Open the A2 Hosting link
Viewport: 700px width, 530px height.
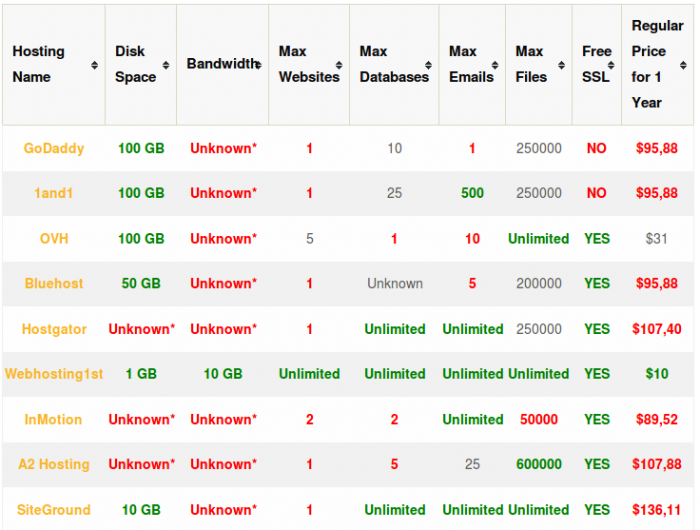54,464
